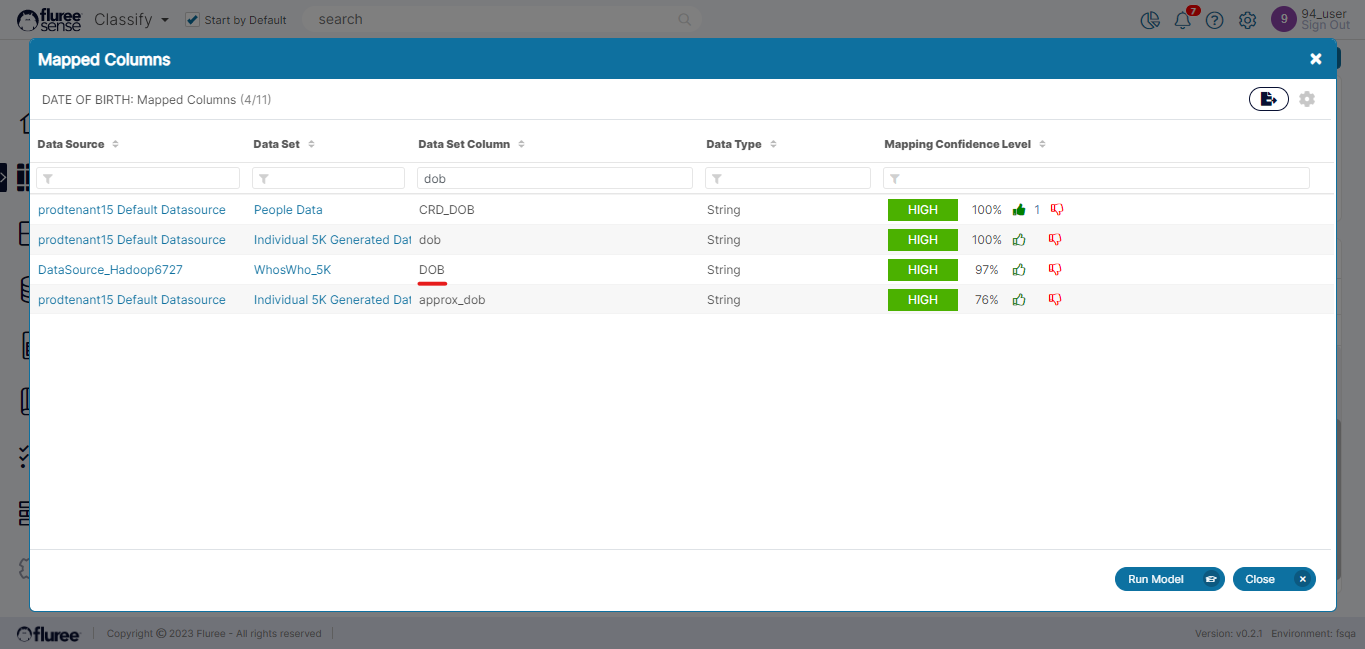This screenshot has width=1365, height=649.
Task: Toggle the Start by Default checkbox
Action: (192, 20)
